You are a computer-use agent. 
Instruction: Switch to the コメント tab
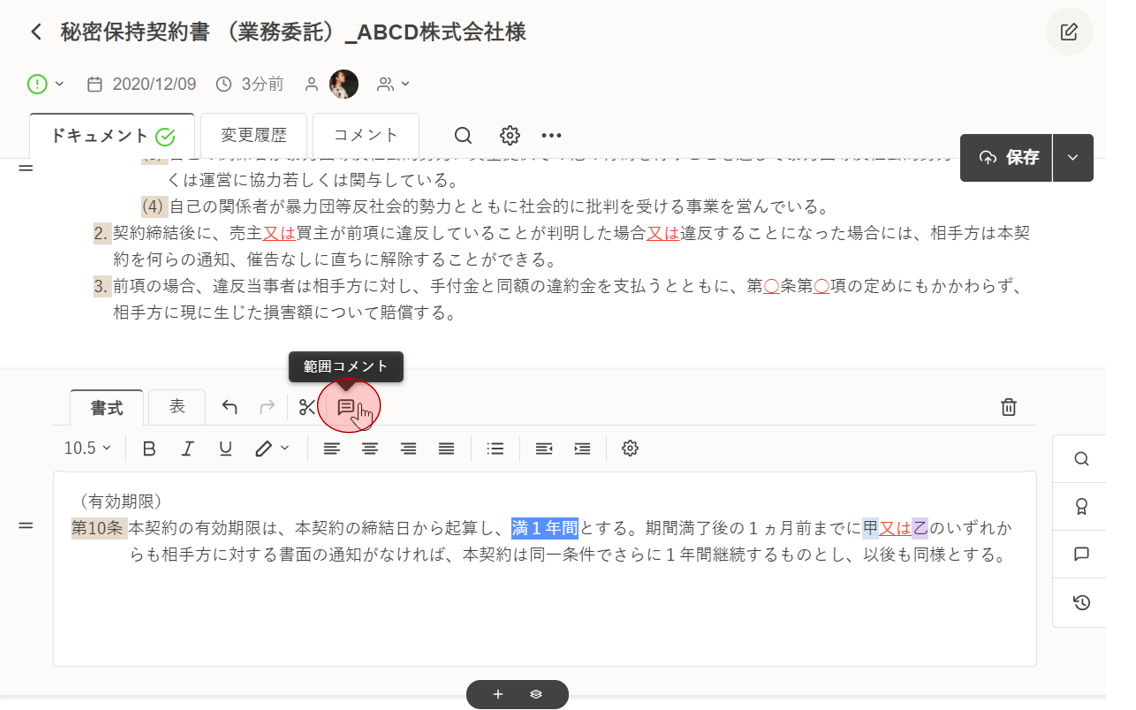point(365,135)
